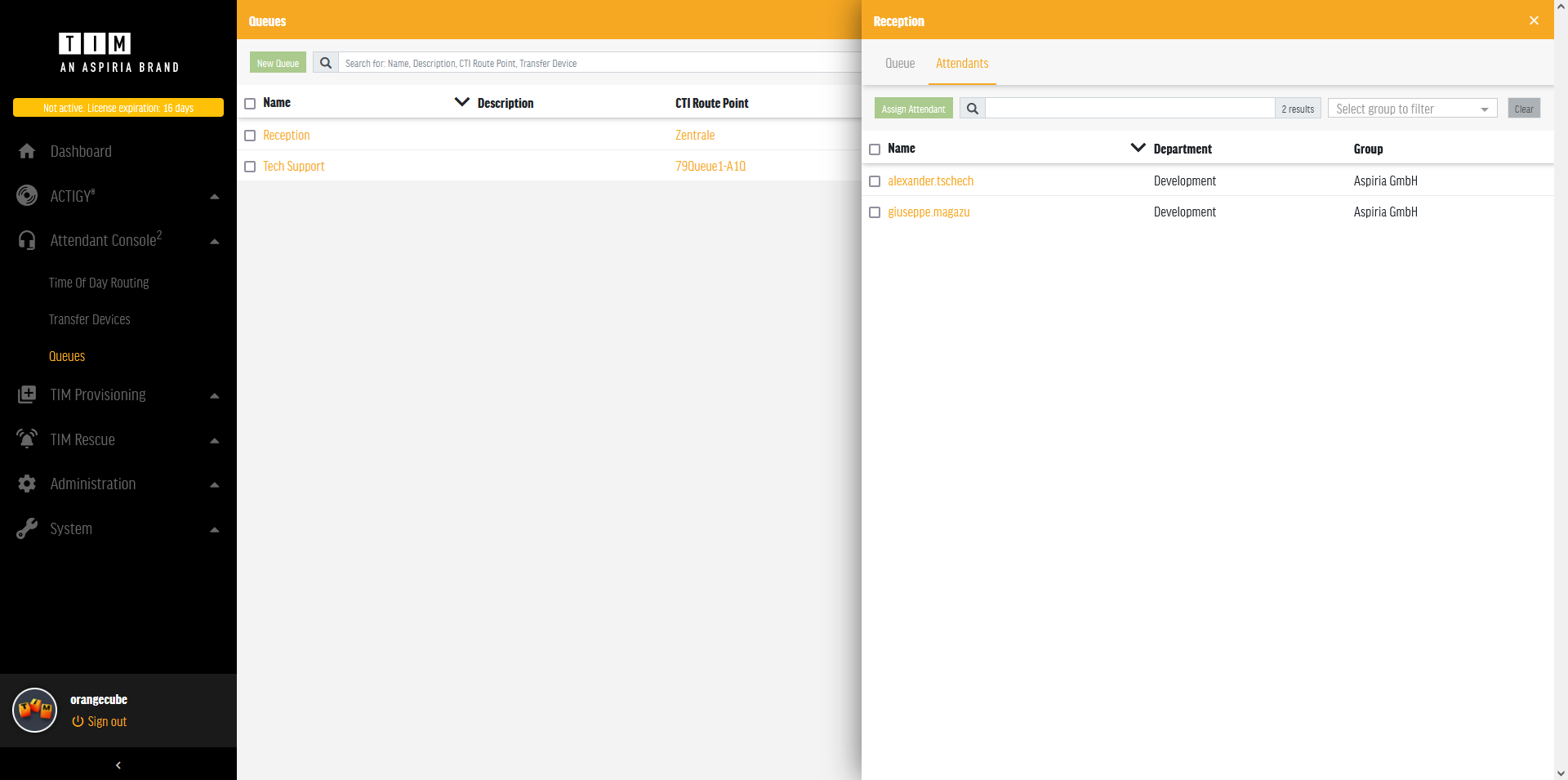The image size is (1568, 780).
Task: Click the Administration gear icon
Action: point(27,484)
